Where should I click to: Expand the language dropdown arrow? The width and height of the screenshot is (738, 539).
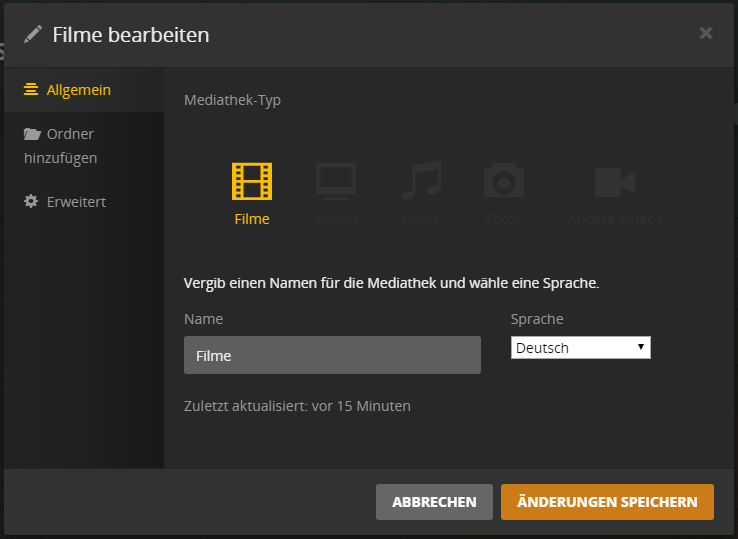tap(641, 347)
